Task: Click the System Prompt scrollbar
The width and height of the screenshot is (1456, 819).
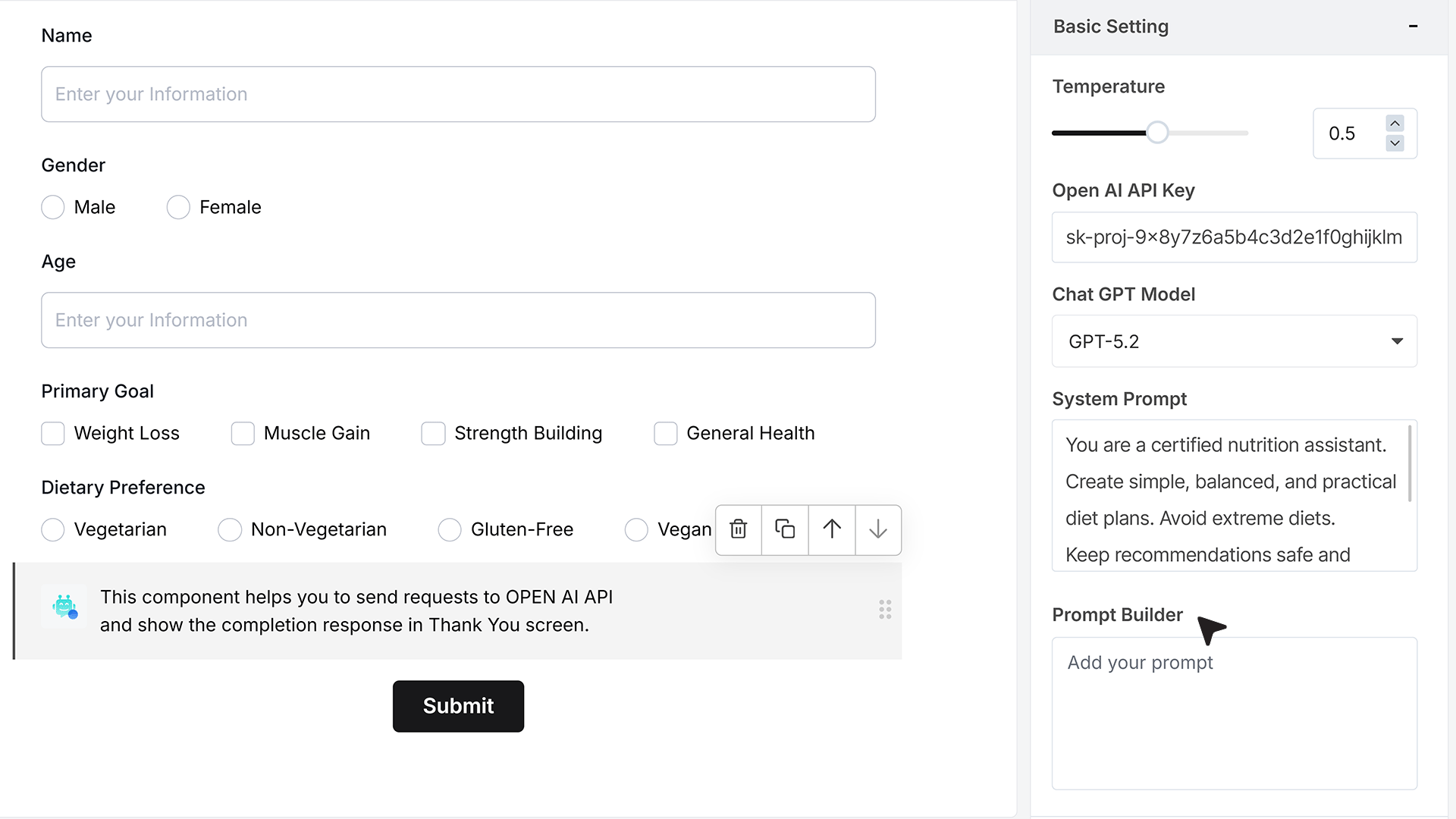Action: pos(1410,463)
